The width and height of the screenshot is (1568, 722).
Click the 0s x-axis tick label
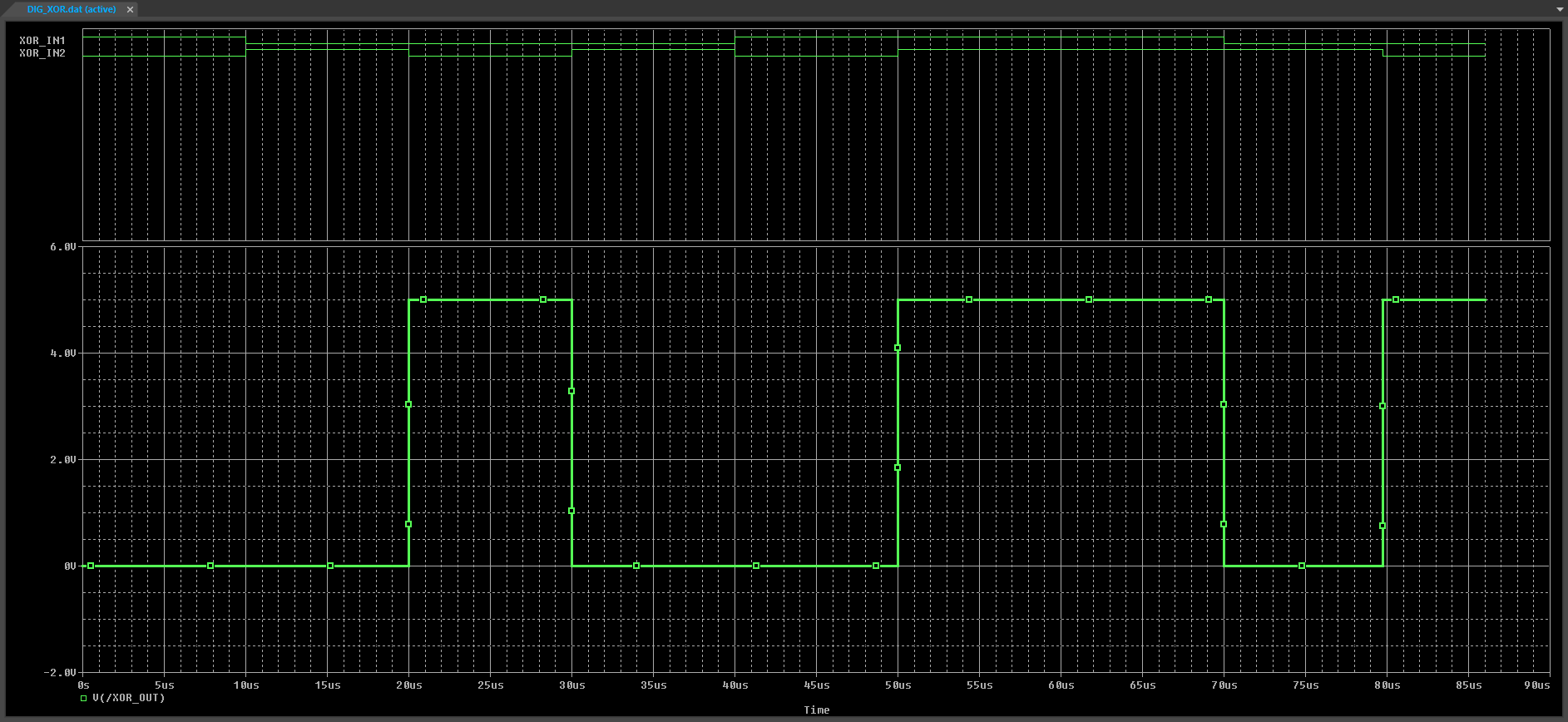point(83,685)
